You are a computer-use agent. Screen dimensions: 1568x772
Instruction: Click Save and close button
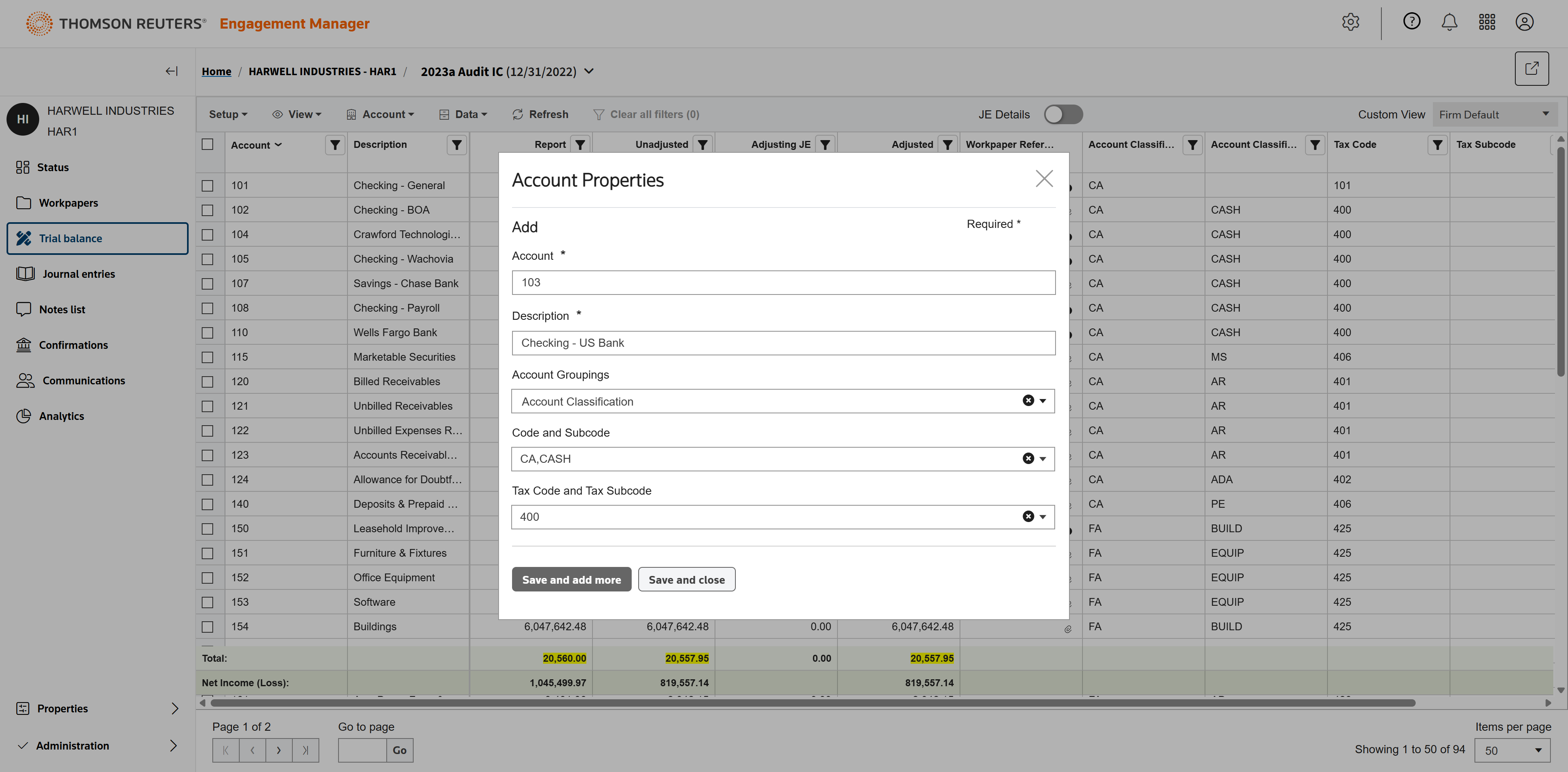686,580
